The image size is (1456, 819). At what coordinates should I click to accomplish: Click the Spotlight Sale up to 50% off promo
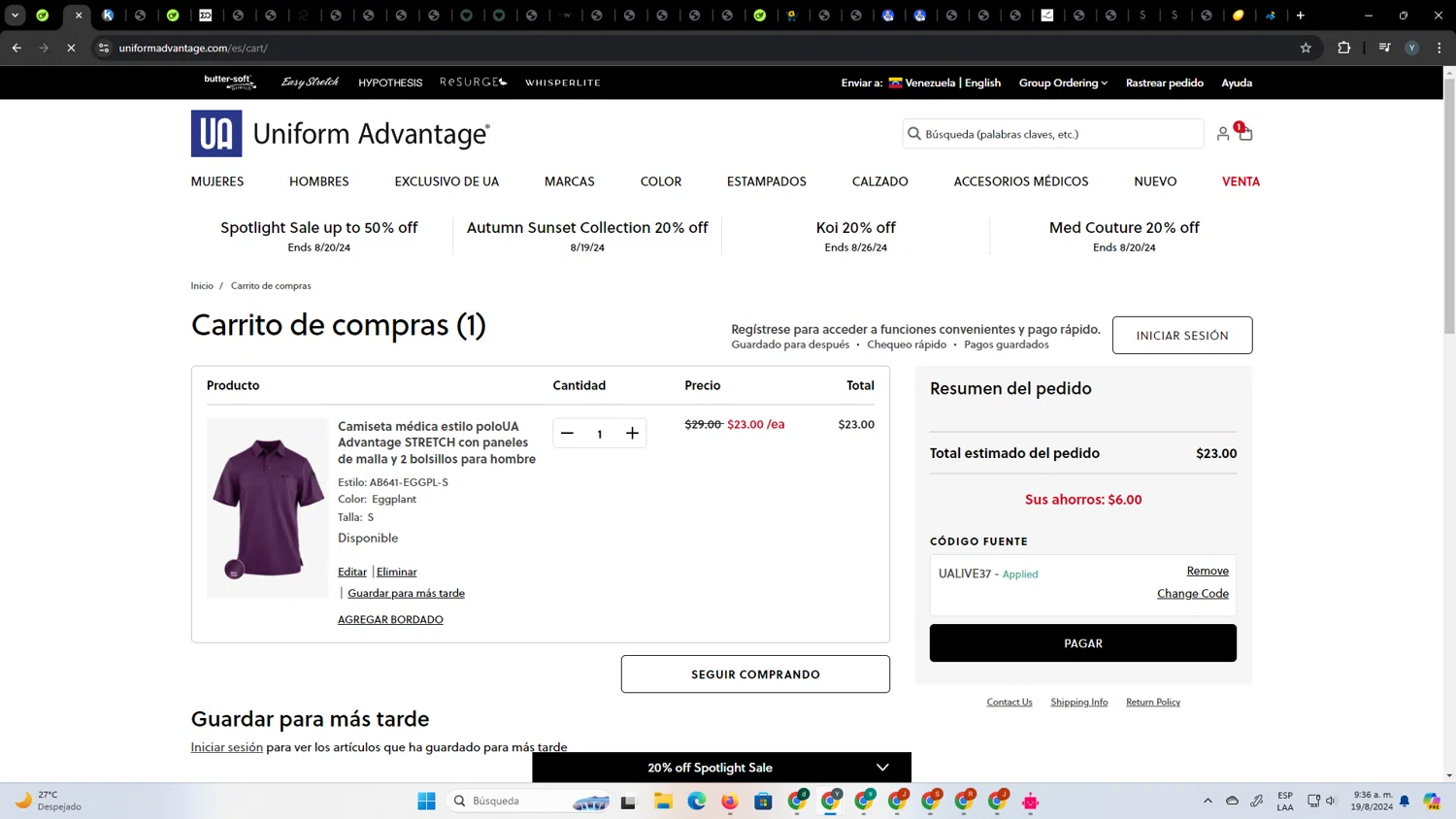319,236
